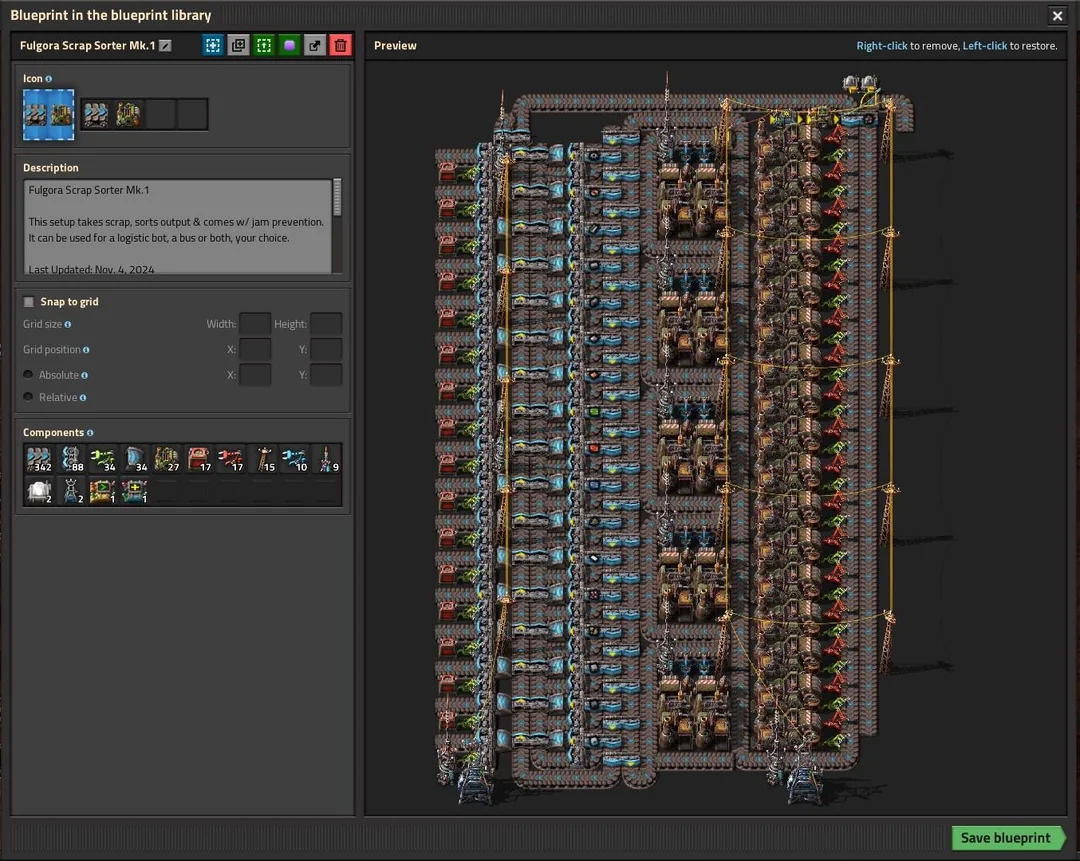Click the third (empty) icon slot

160,114
